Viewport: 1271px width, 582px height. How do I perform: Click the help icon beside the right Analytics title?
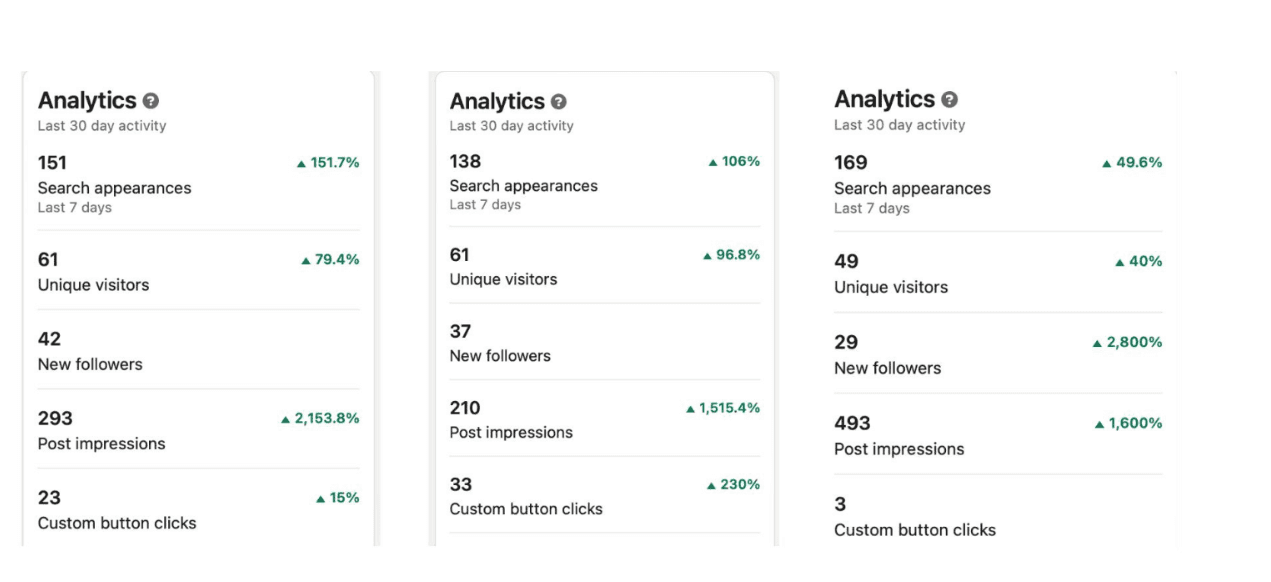click(950, 100)
